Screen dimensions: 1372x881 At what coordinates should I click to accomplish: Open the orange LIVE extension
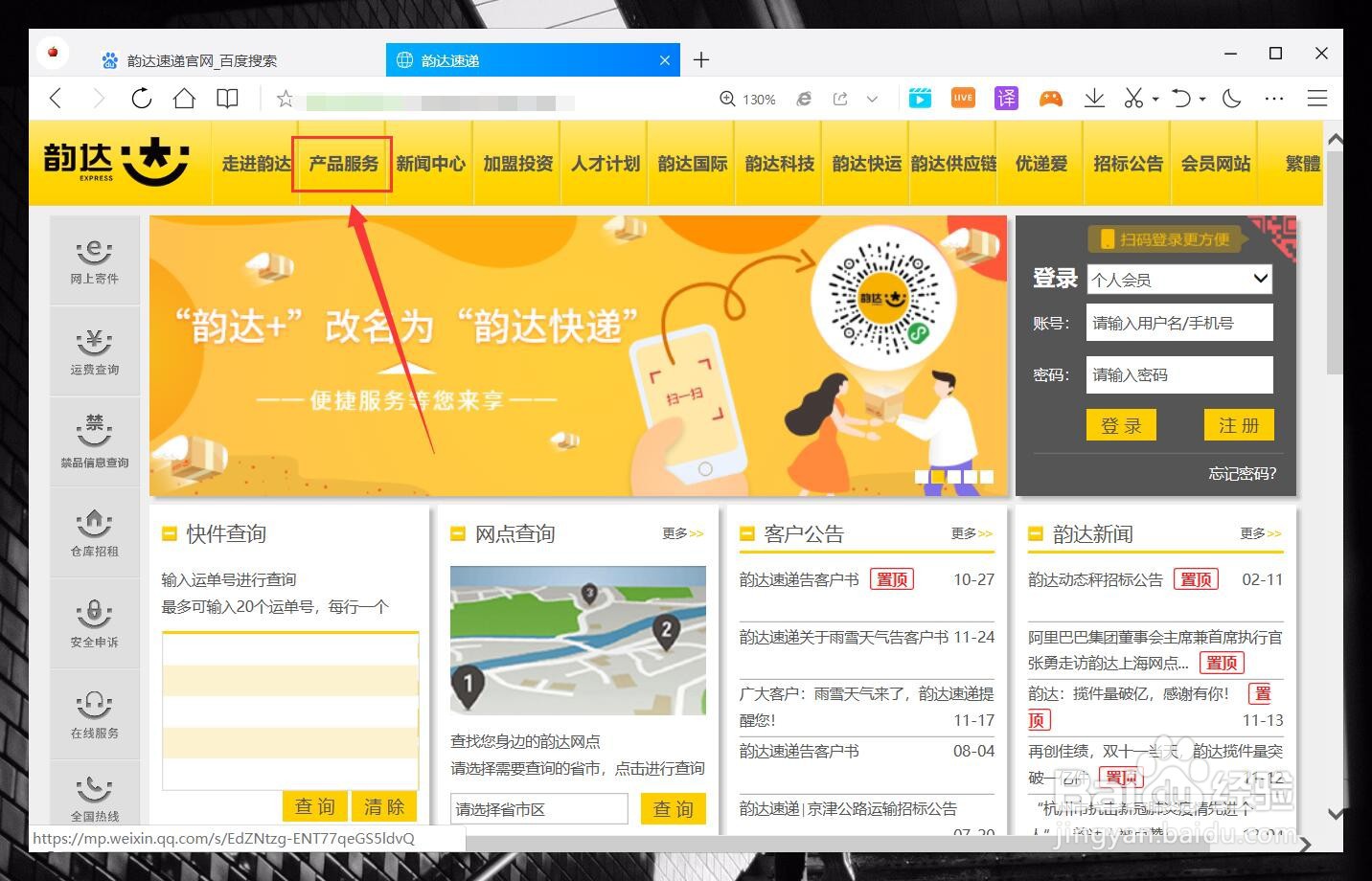pyautogui.click(x=963, y=98)
